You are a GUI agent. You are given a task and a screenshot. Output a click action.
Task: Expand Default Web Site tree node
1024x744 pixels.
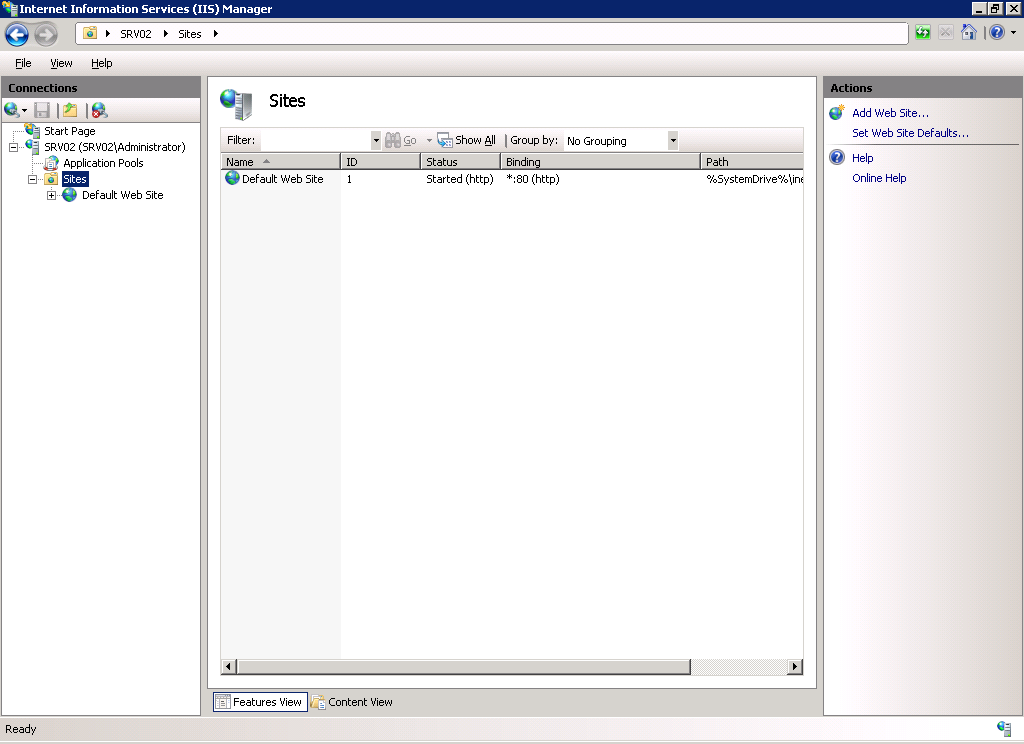[x=51, y=195]
